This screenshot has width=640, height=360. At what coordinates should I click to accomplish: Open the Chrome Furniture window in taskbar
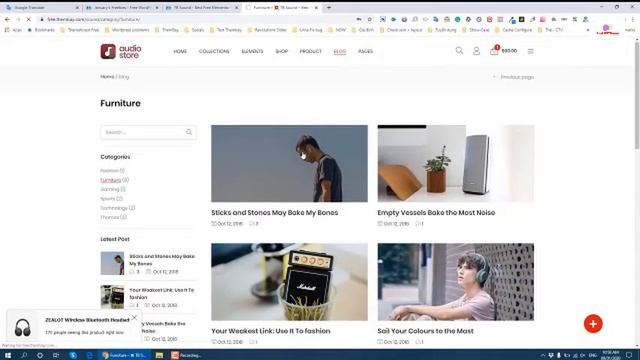(x=124, y=355)
